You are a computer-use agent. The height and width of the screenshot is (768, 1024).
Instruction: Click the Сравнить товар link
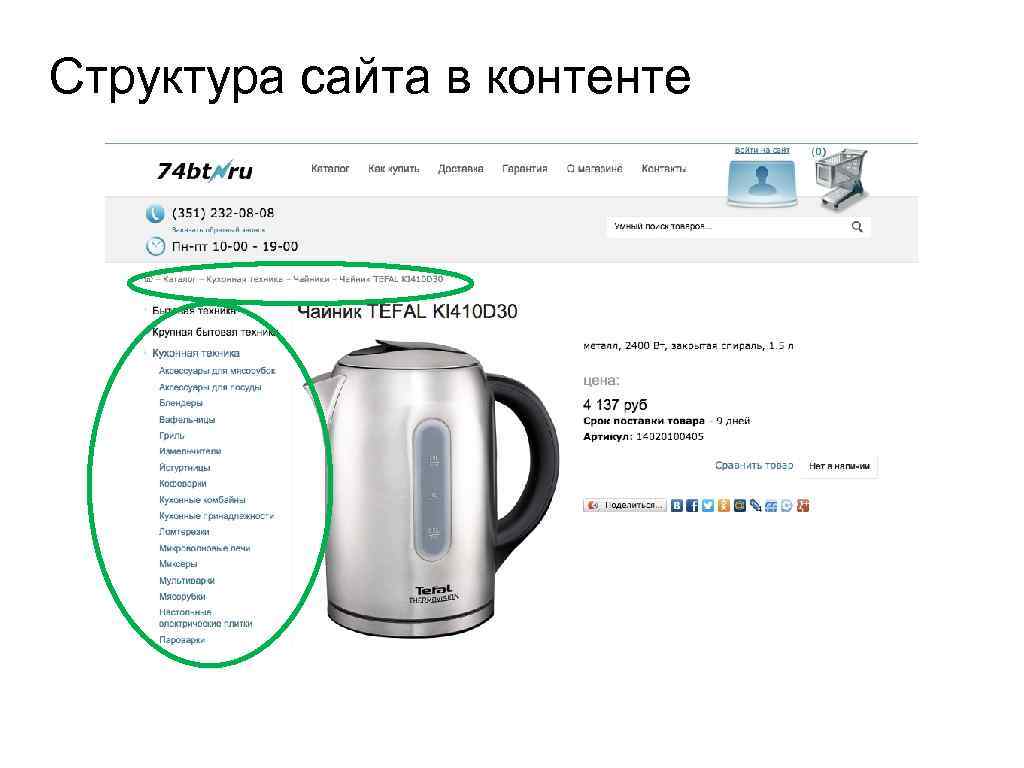[x=754, y=466]
